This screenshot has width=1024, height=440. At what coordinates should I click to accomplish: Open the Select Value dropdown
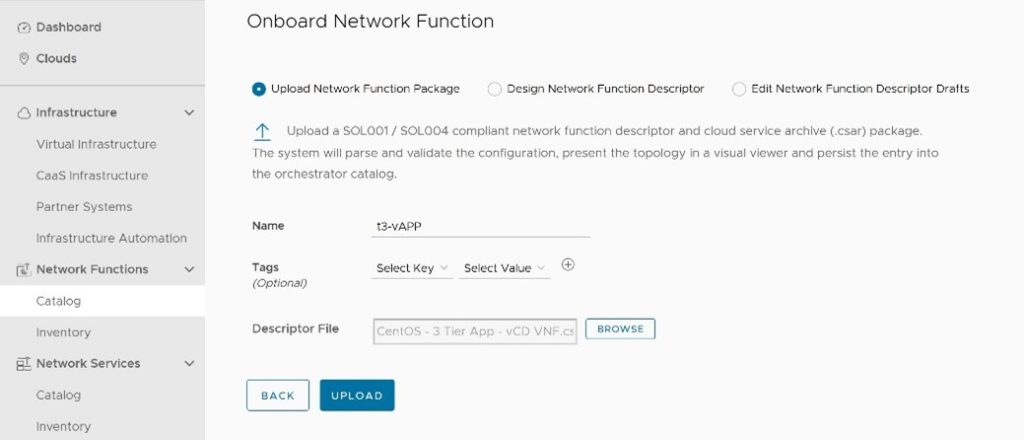click(504, 268)
